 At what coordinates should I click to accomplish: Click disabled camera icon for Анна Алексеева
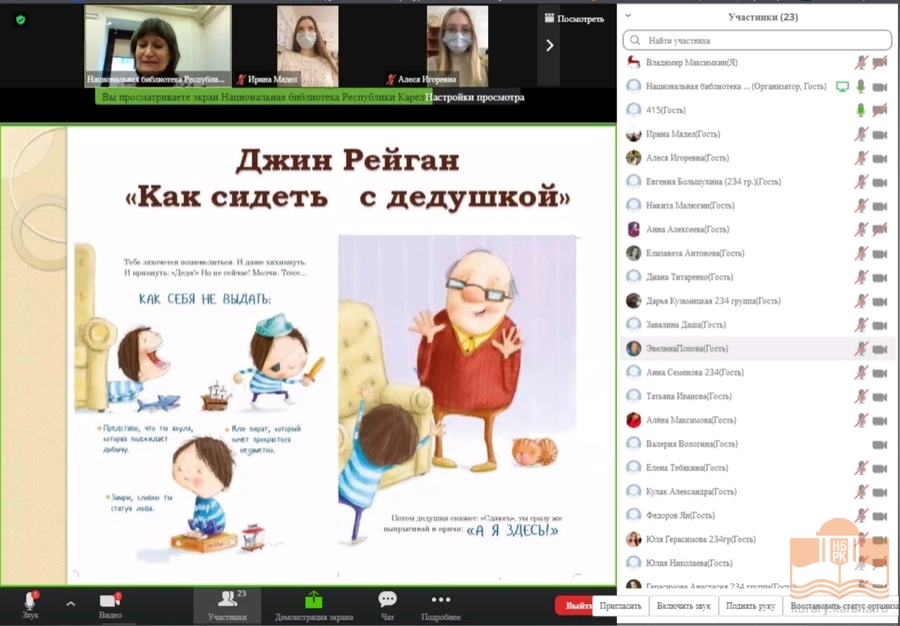pyautogui.click(x=880, y=230)
